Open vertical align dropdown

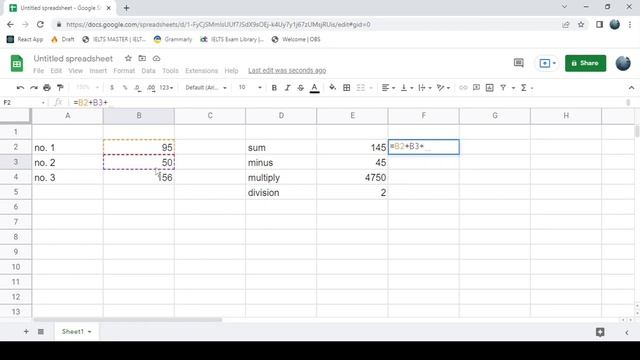click(407, 88)
